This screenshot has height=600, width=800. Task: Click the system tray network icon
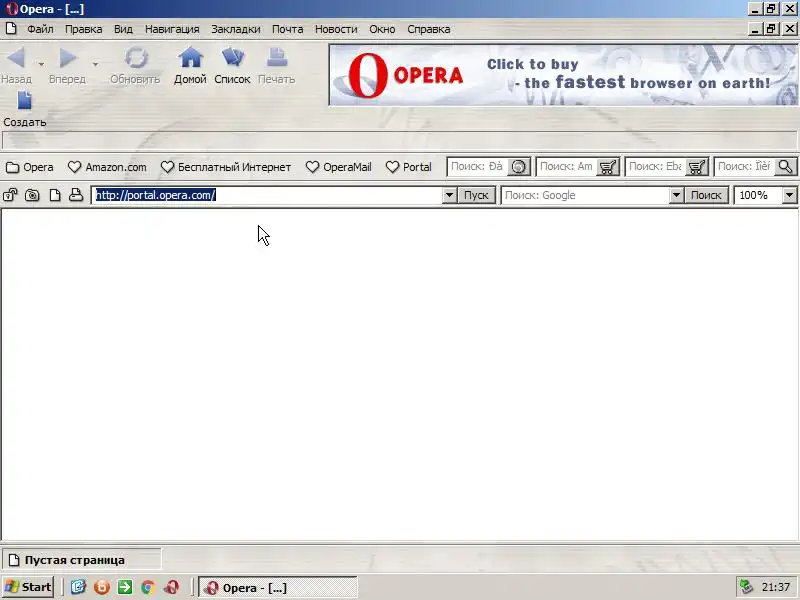coord(747,587)
